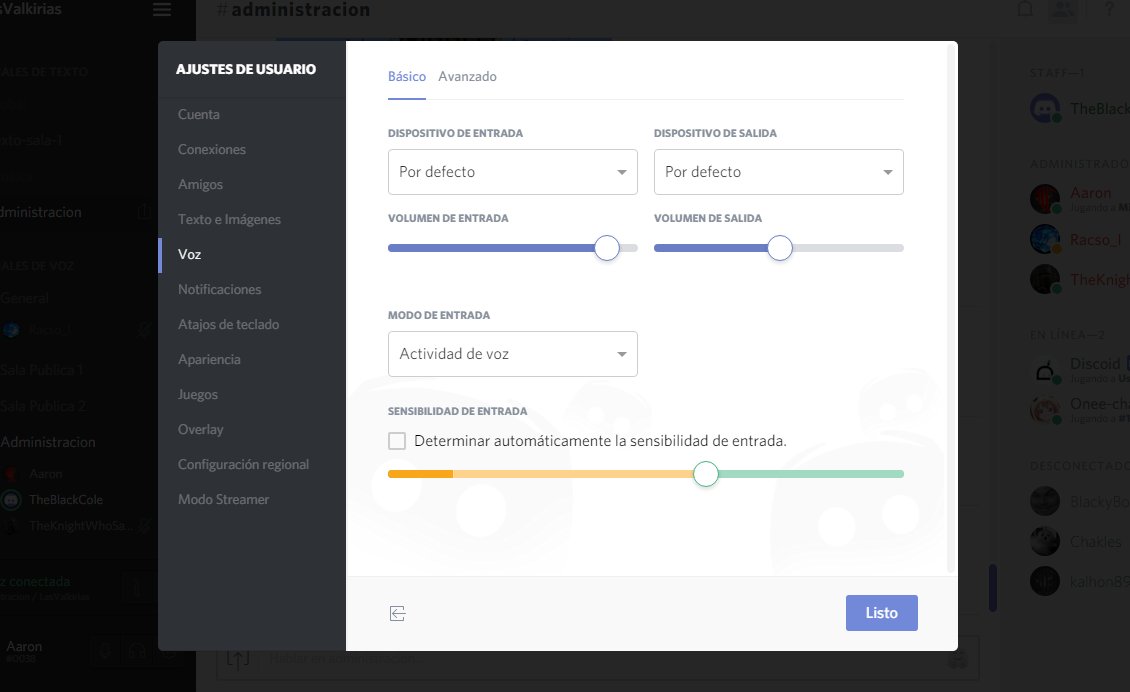Image resolution: width=1130 pixels, height=692 pixels.
Task: Open the Dispositivo de salida dropdown
Action: click(778, 172)
